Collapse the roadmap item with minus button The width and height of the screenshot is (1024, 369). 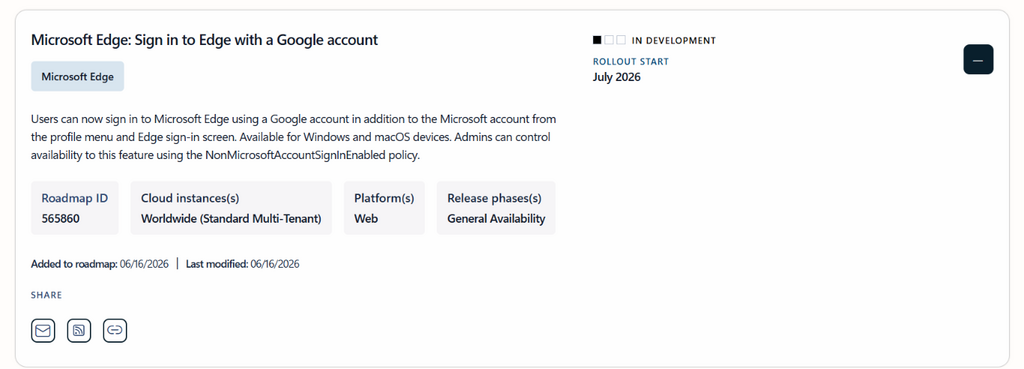[978, 59]
